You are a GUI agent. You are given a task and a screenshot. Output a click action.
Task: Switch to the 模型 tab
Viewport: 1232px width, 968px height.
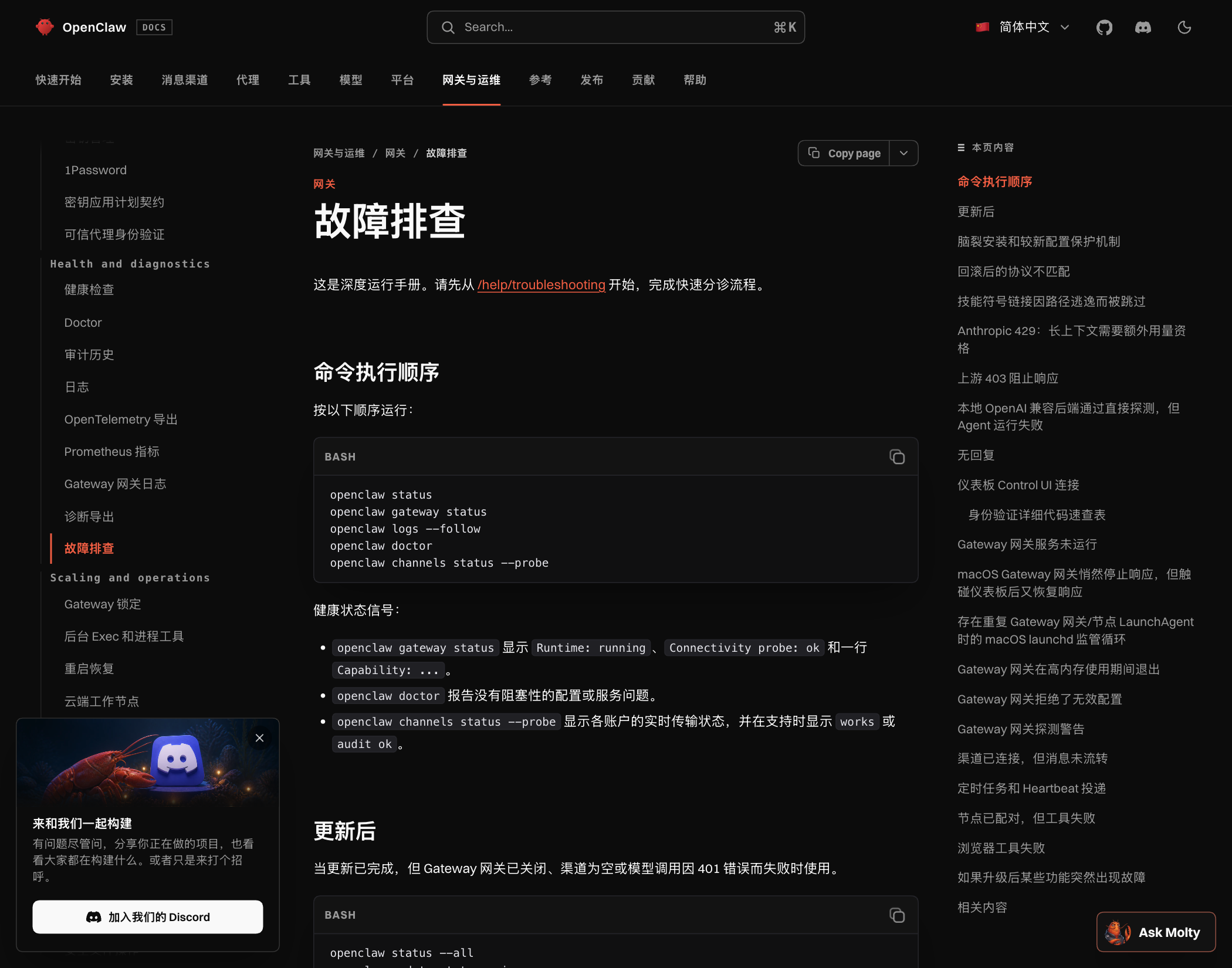[x=351, y=80]
